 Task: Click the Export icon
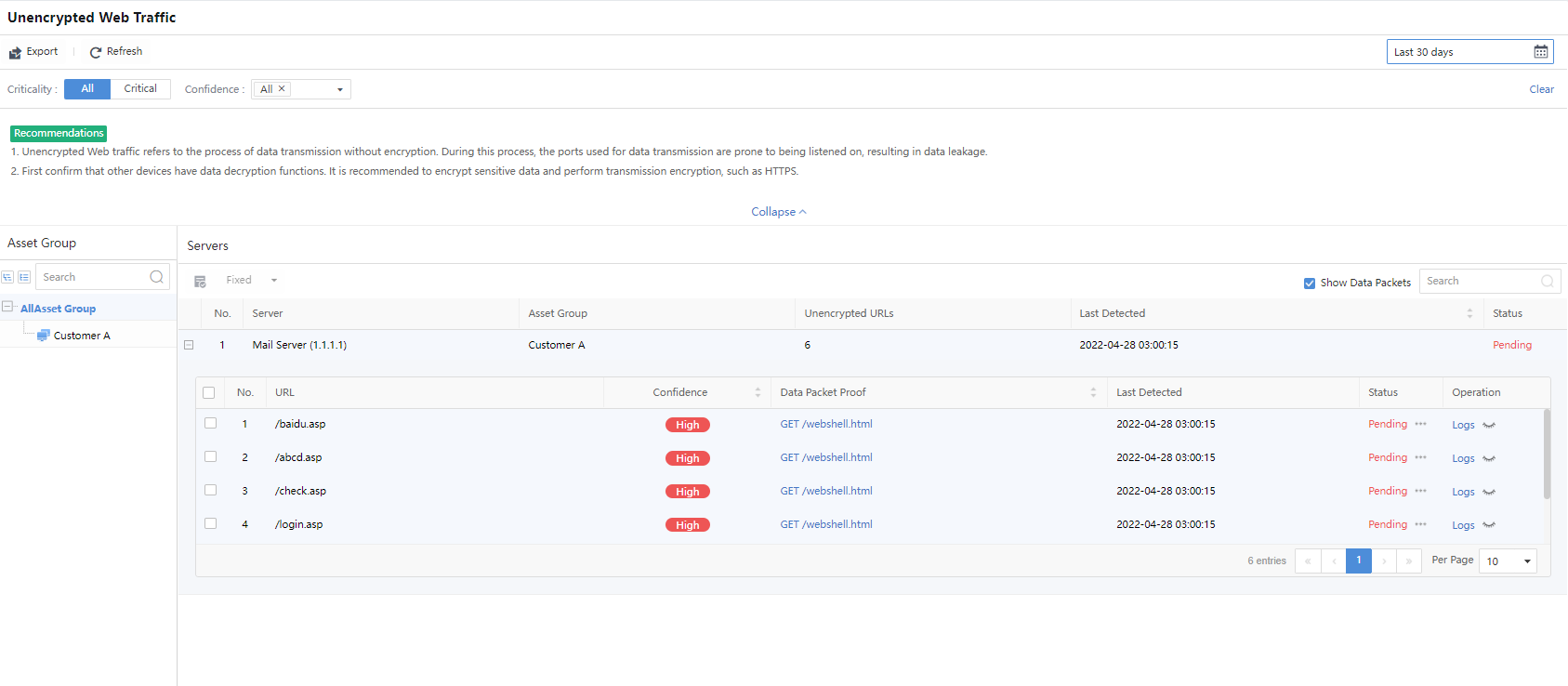pyautogui.click(x=15, y=53)
